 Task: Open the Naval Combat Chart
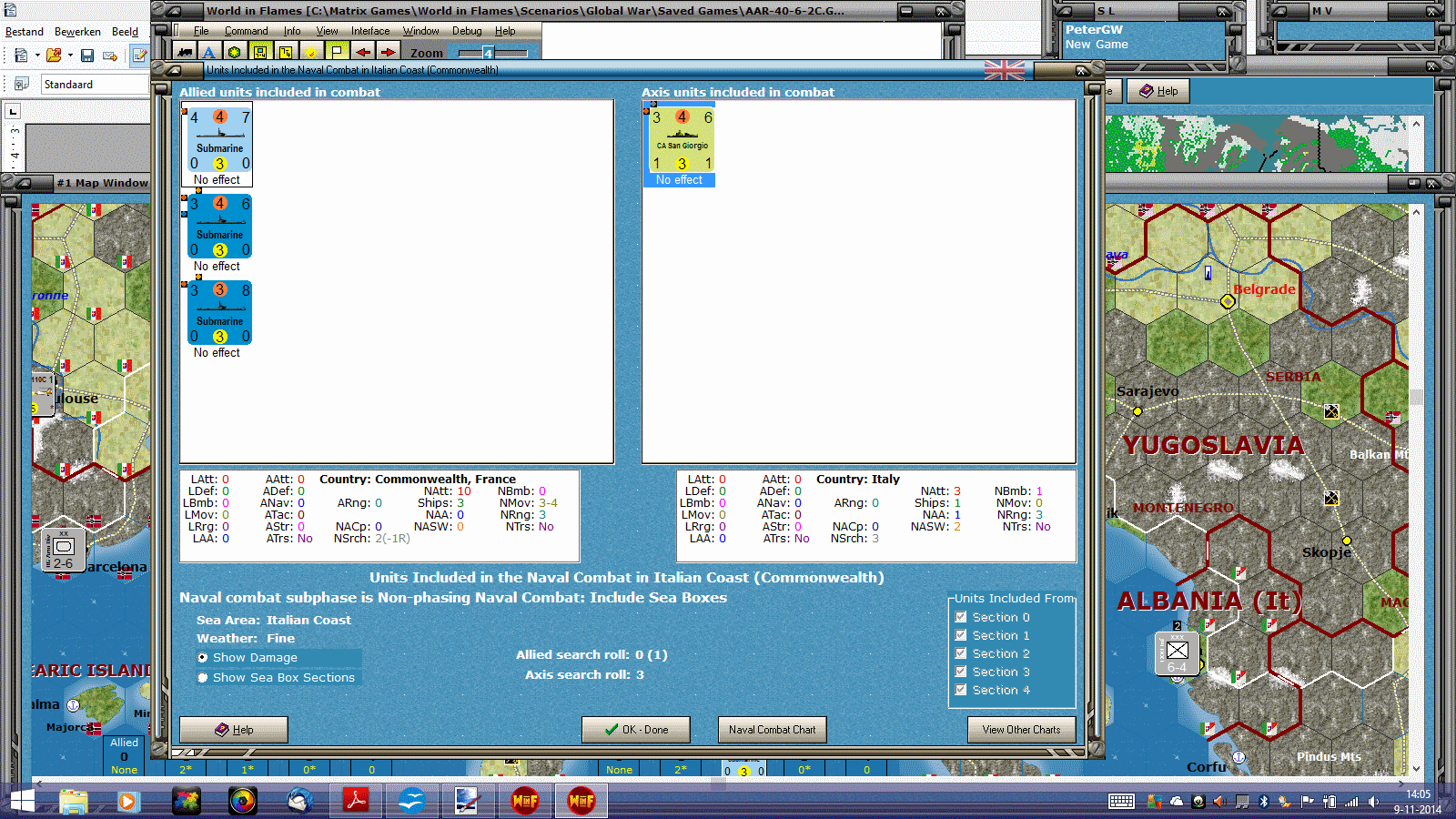pyautogui.click(x=772, y=730)
